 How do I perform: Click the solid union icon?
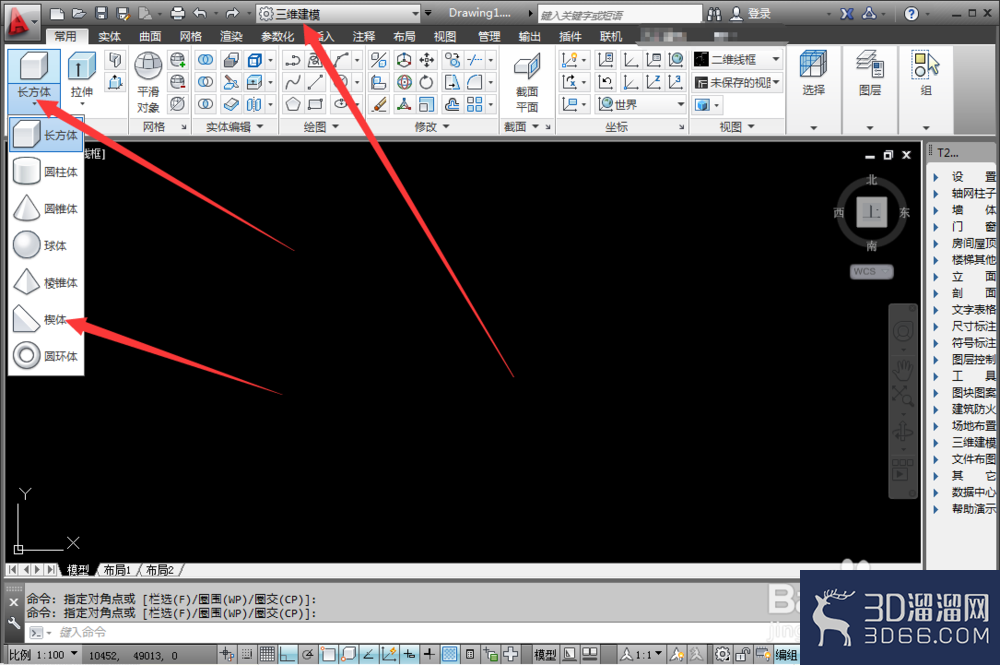205,60
